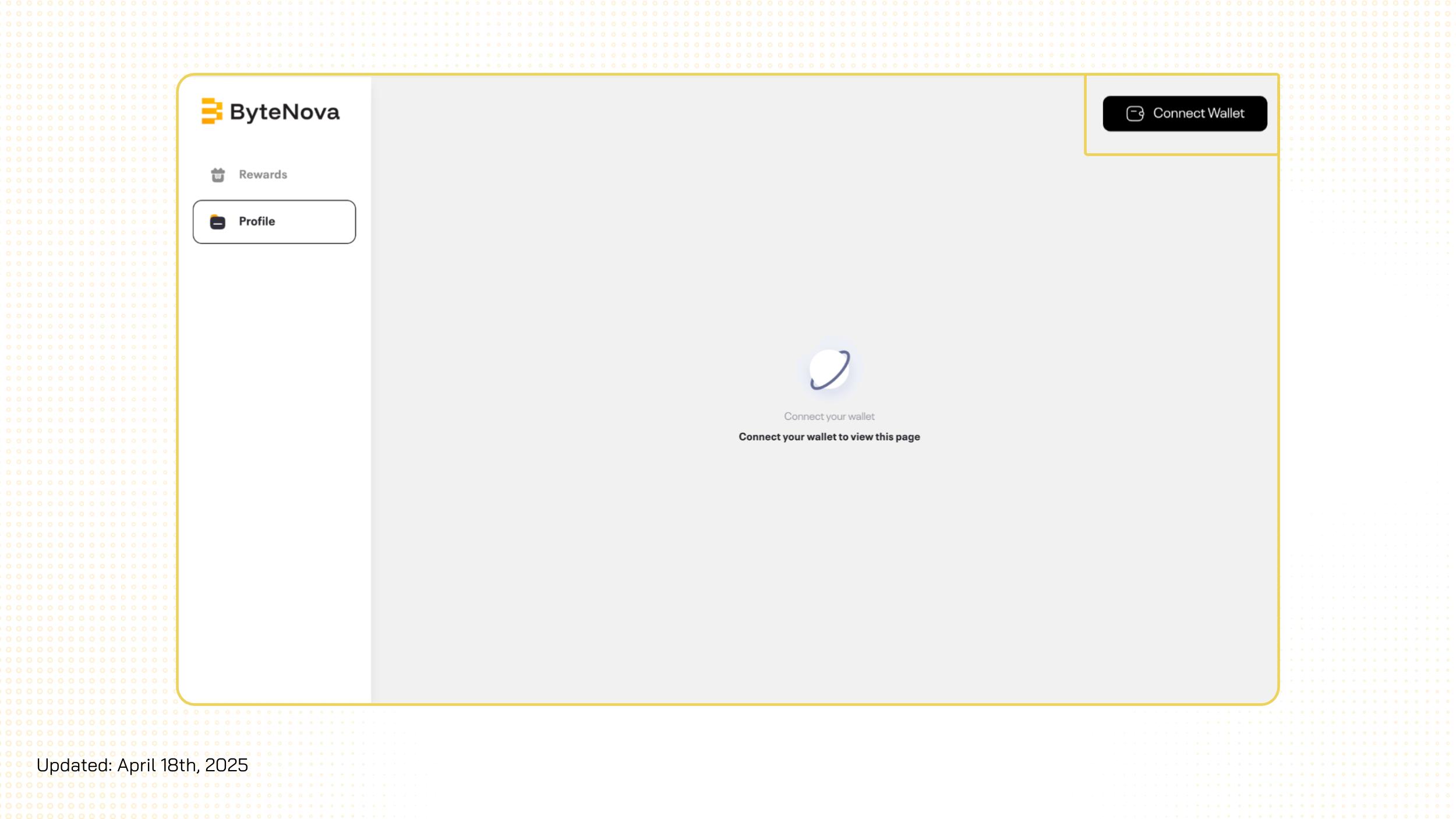Click the phrase 'view this page' in the bold message
Screen dimensions: 1456x819
point(885,437)
